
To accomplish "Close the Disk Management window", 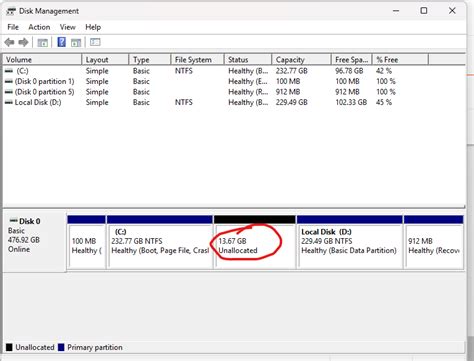I will point(452,11).
